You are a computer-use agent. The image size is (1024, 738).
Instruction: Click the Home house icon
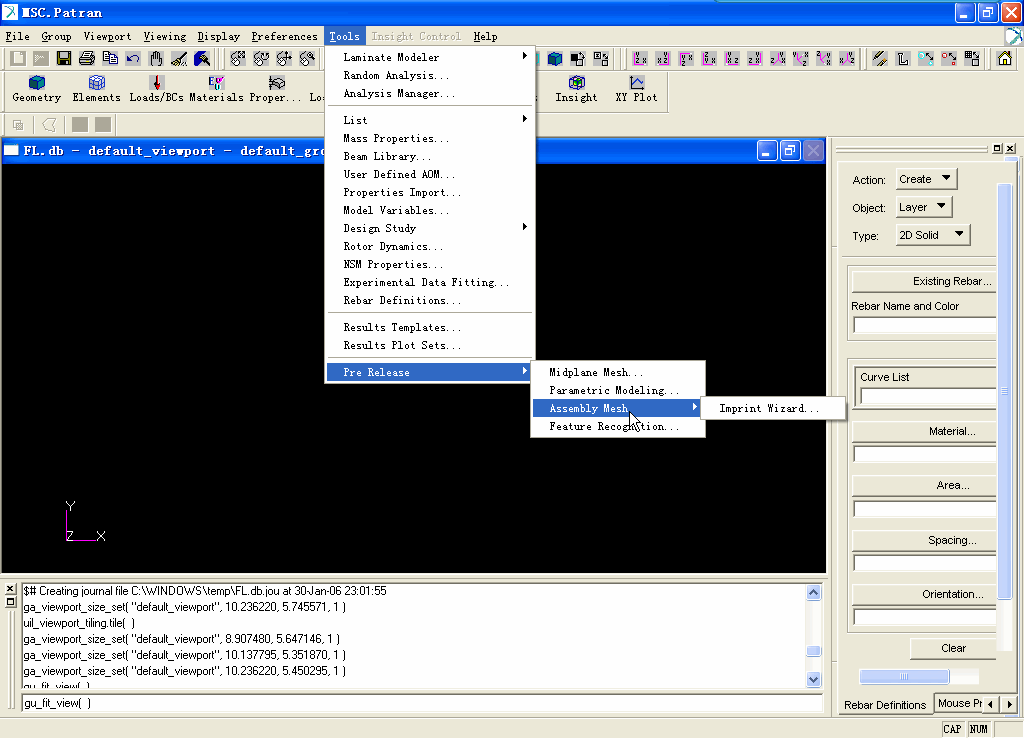click(1004, 59)
